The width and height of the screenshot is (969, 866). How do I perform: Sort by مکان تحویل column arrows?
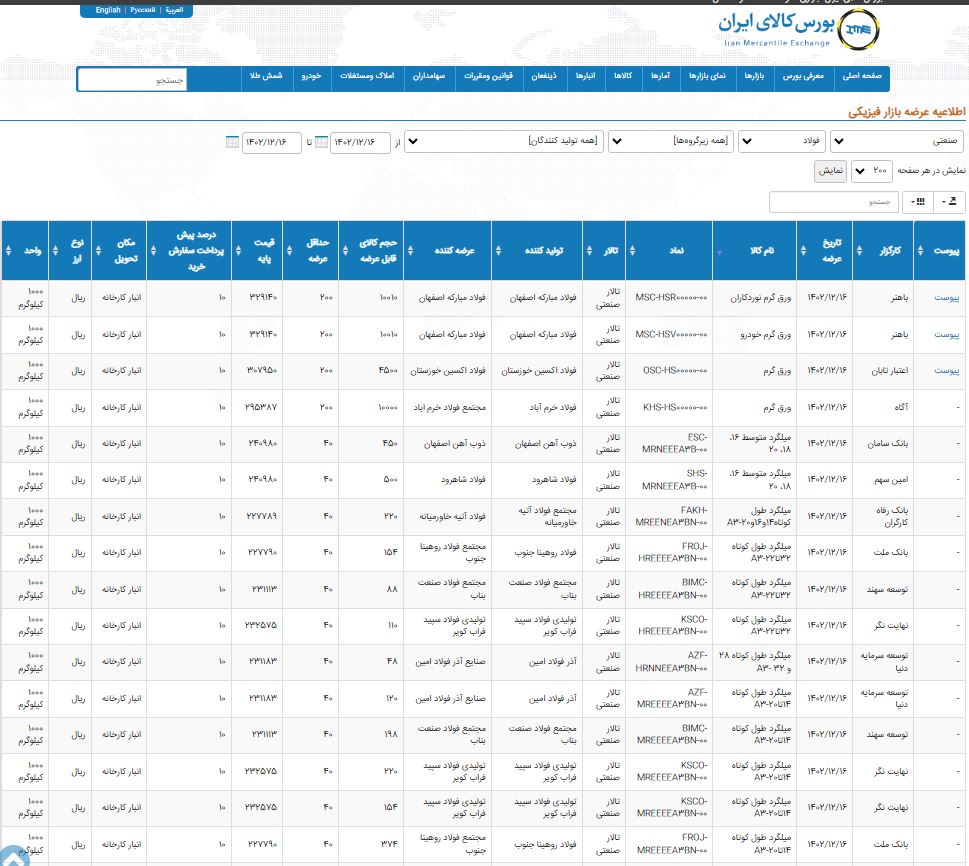point(98,250)
